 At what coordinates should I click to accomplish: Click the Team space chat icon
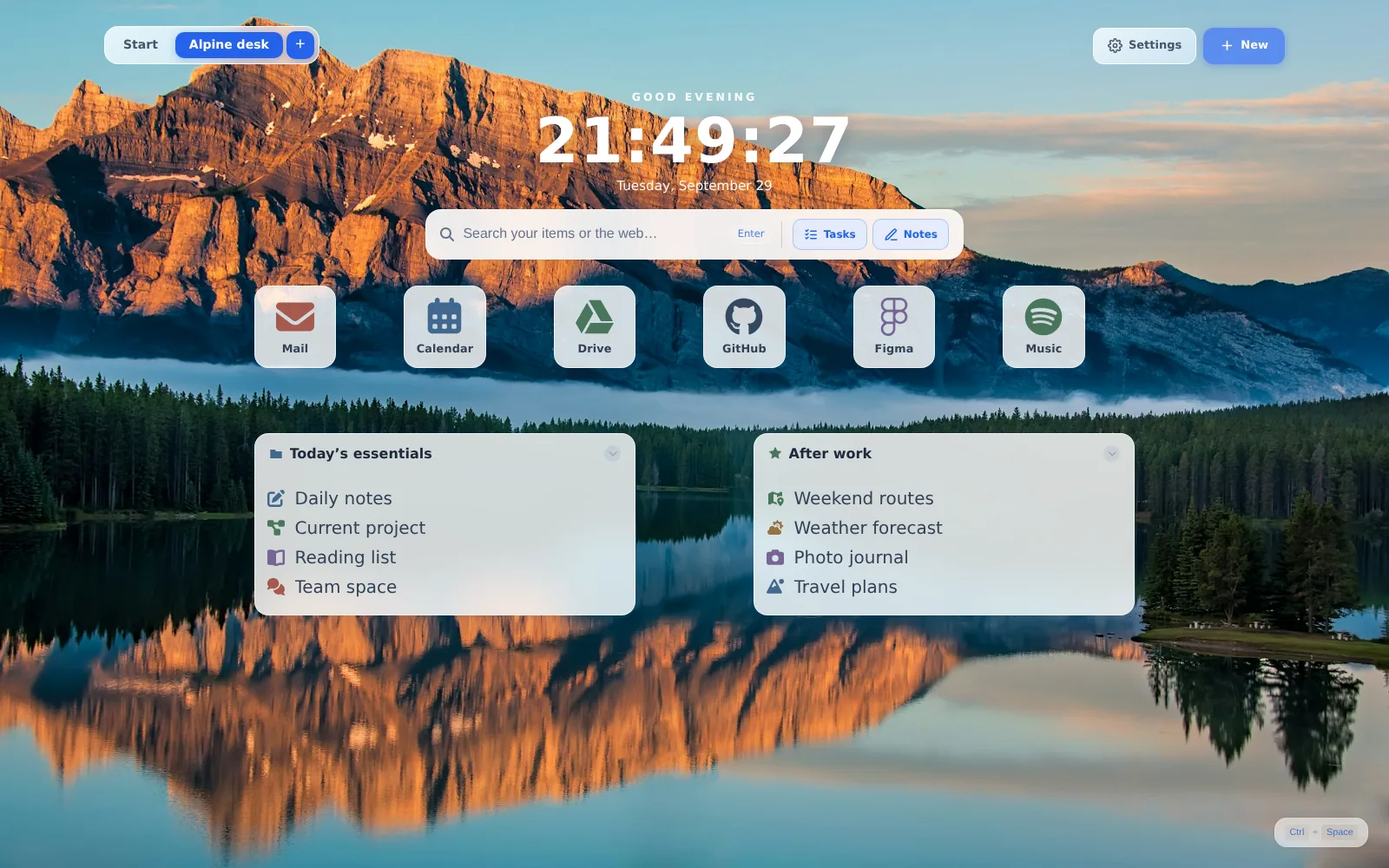click(x=276, y=587)
